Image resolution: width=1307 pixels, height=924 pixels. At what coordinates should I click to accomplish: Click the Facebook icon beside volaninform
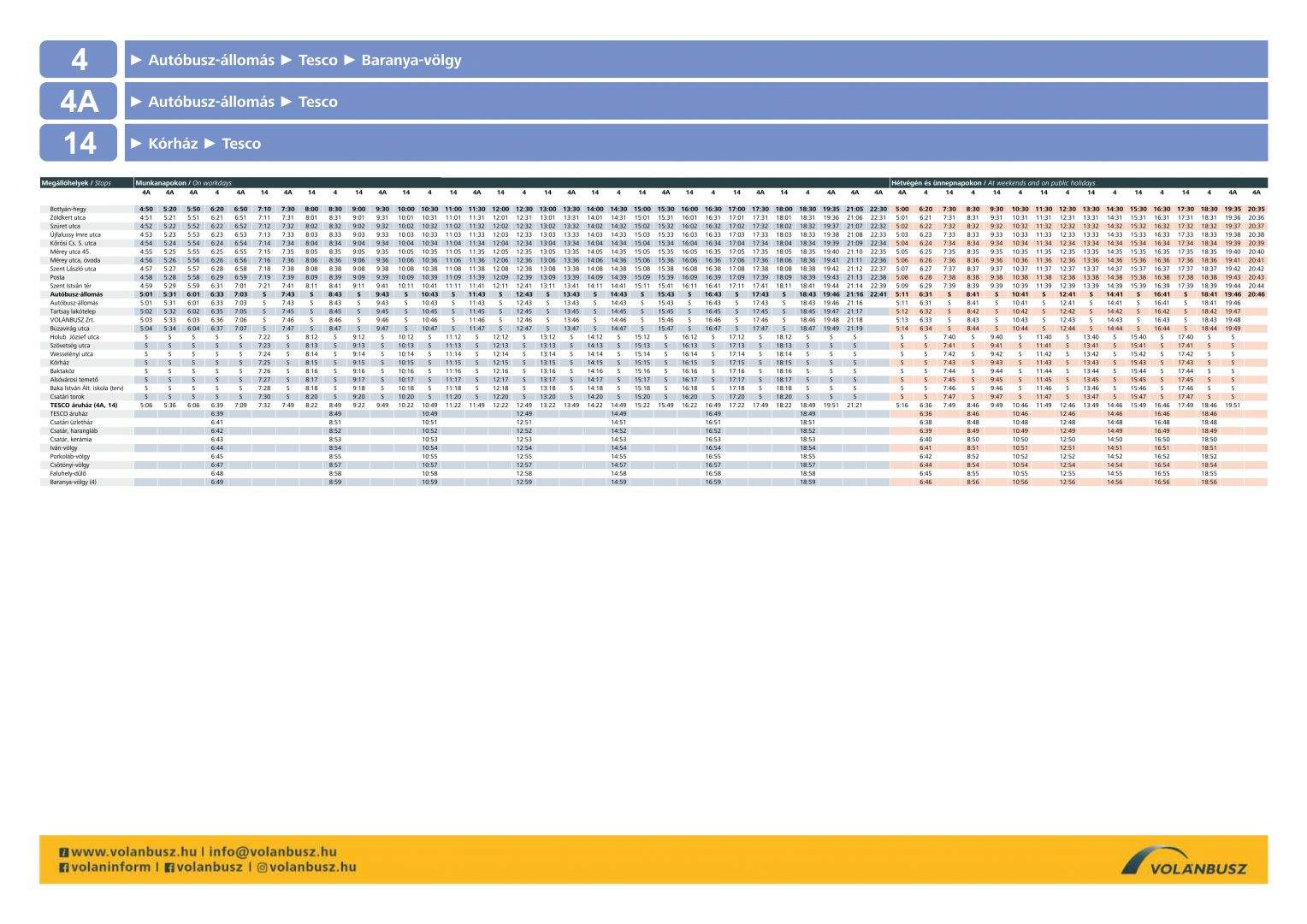click(63, 868)
